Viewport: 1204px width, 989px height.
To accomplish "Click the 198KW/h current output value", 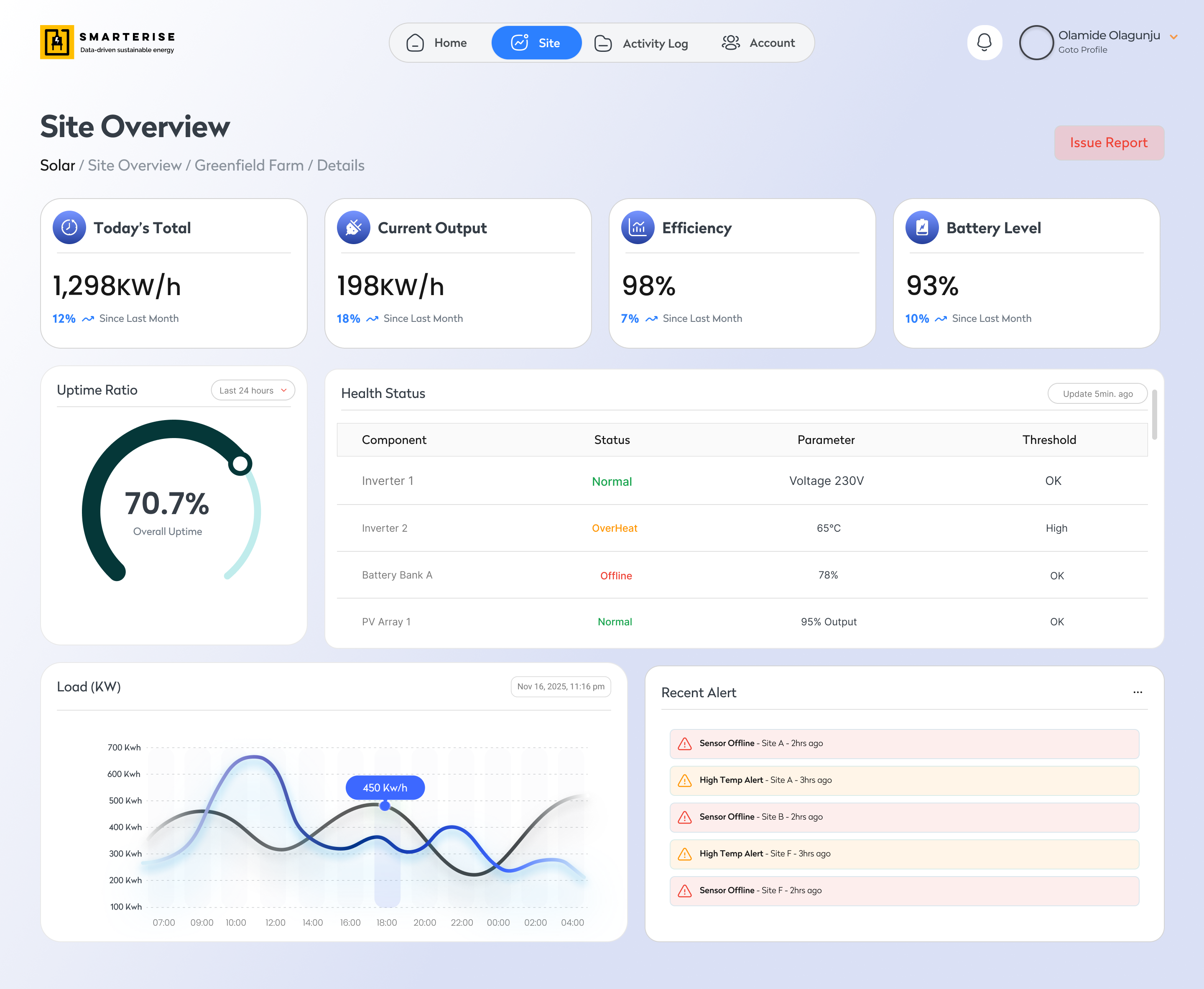I will click(390, 285).
